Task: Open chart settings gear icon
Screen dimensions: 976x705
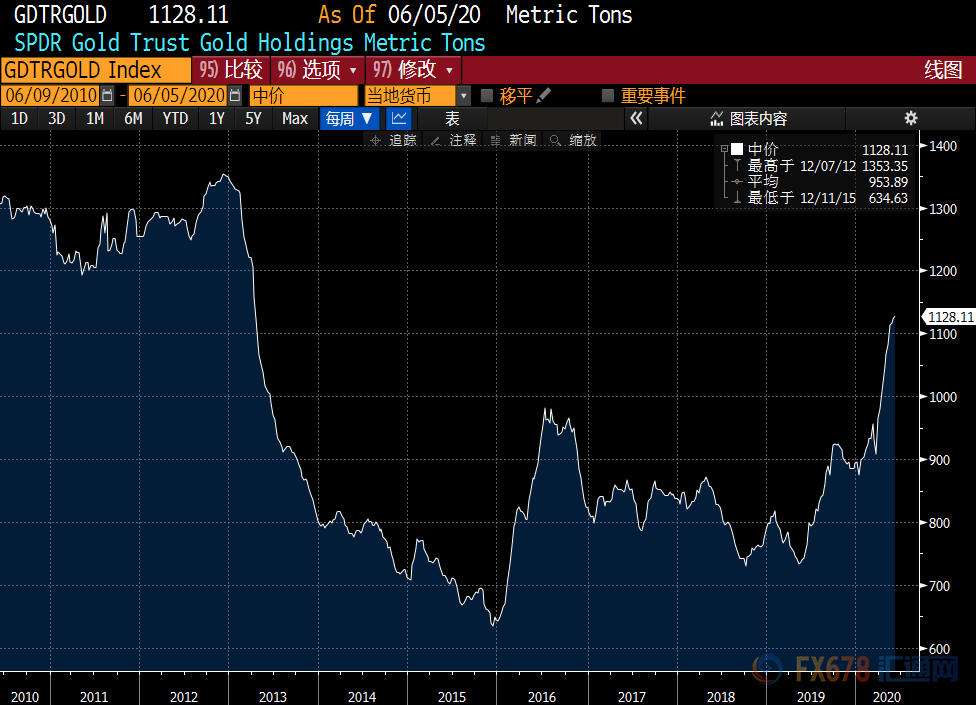Action: [911, 118]
